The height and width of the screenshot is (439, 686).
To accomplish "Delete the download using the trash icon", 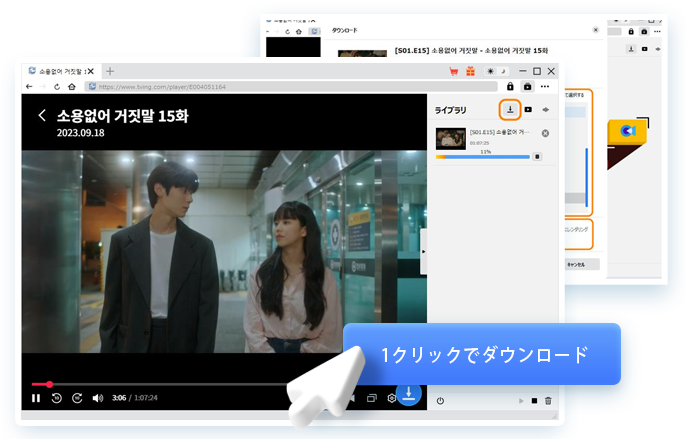I will click(x=548, y=400).
